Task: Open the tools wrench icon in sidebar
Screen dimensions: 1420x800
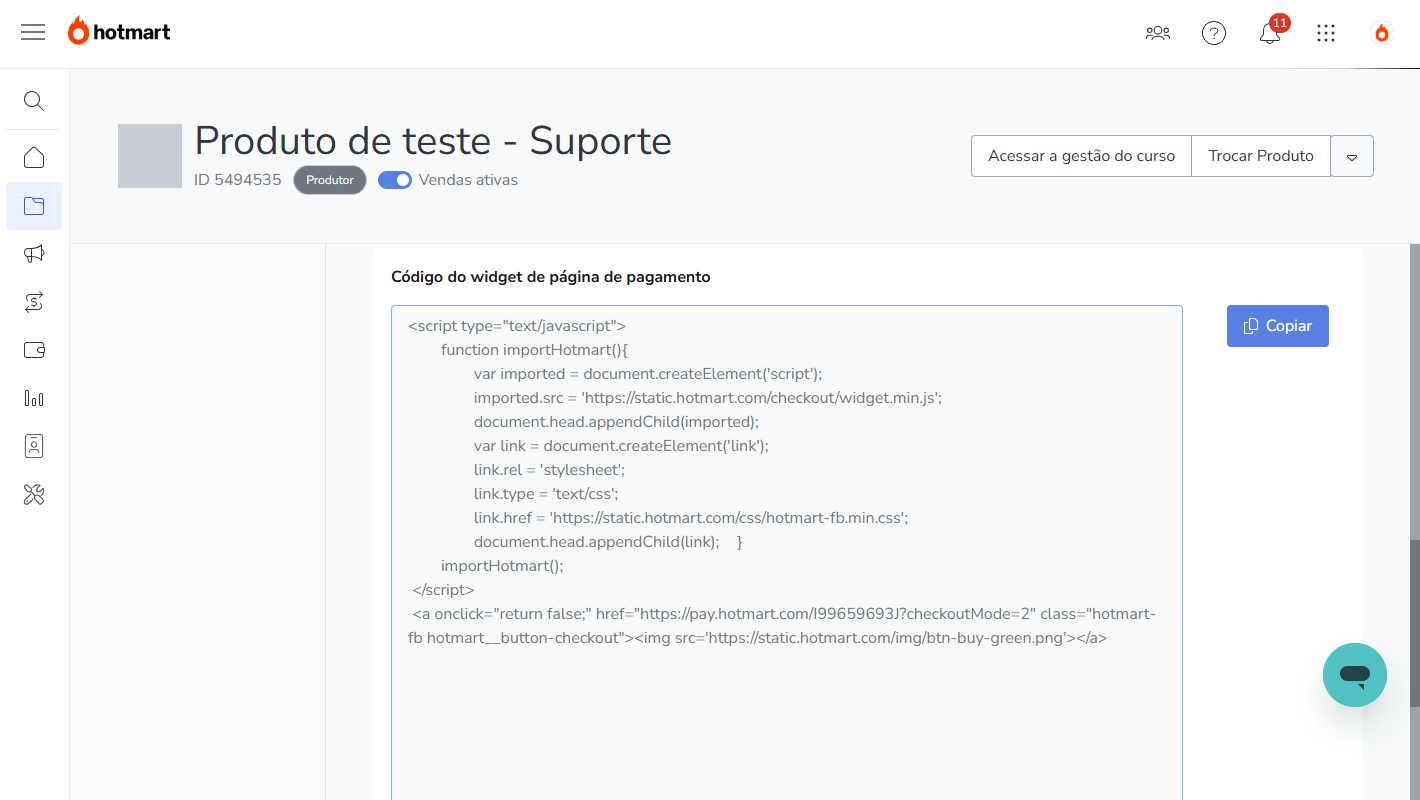Action: (x=34, y=494)
